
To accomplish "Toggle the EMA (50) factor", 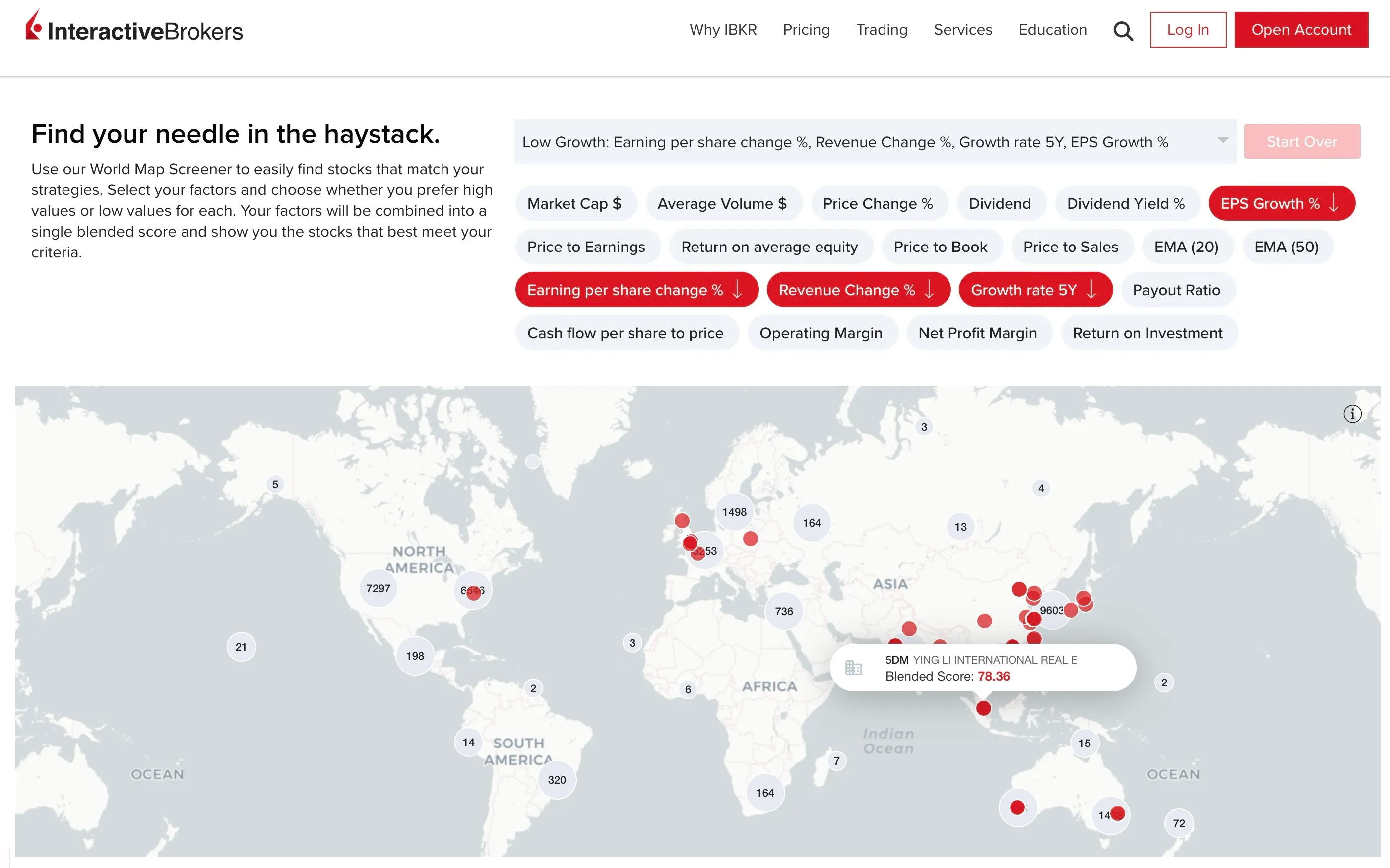I will 1287,247.
